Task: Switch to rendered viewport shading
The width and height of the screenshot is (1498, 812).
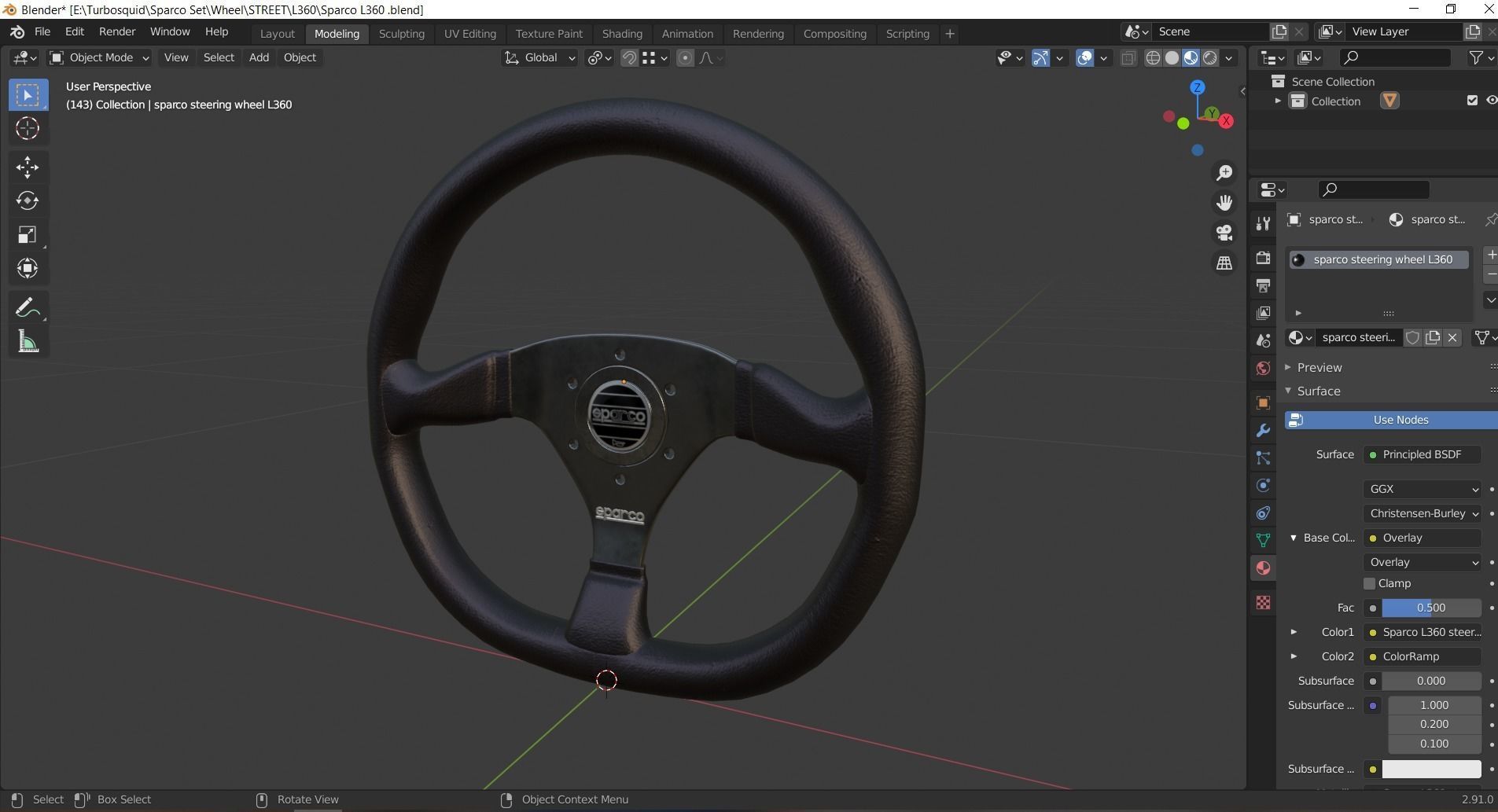Action: click(x=1210, y=58)
